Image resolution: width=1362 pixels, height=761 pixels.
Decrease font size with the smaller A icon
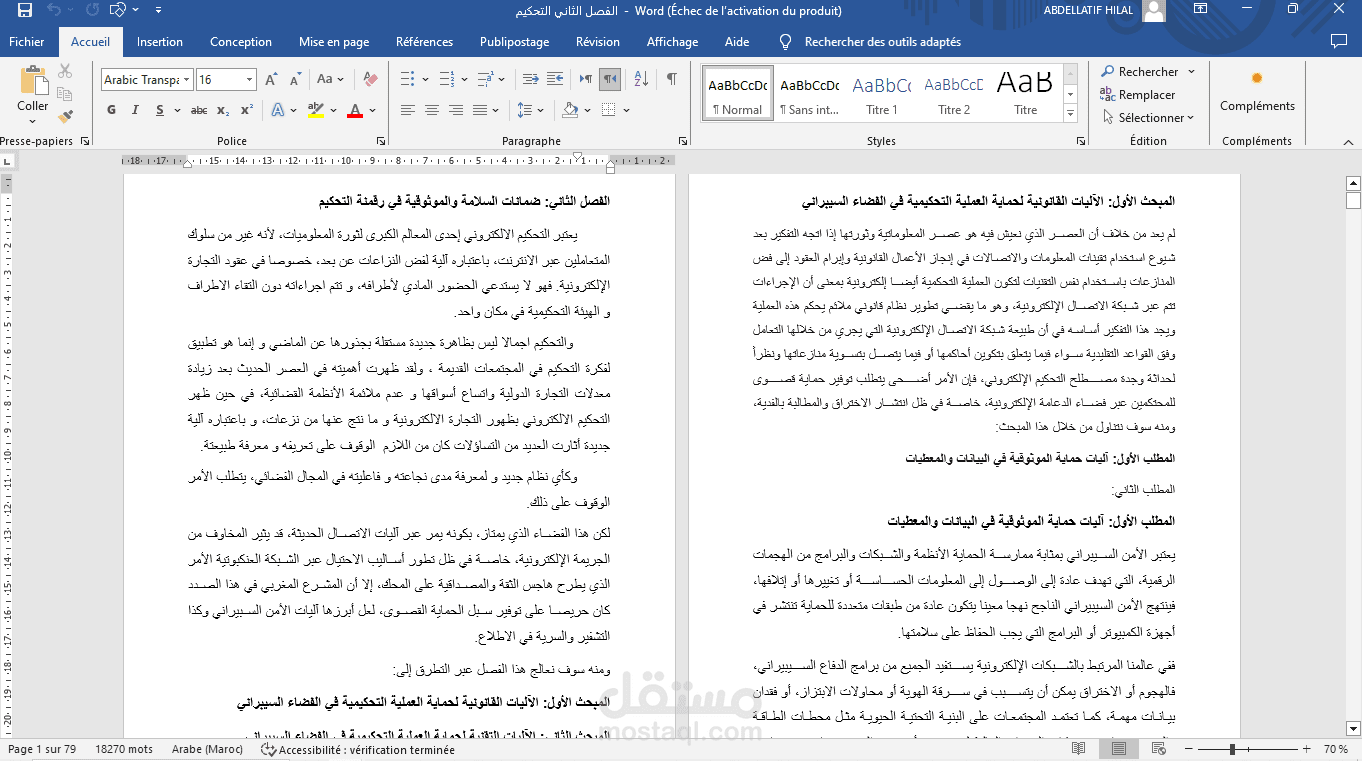click(x=295, y=79)
